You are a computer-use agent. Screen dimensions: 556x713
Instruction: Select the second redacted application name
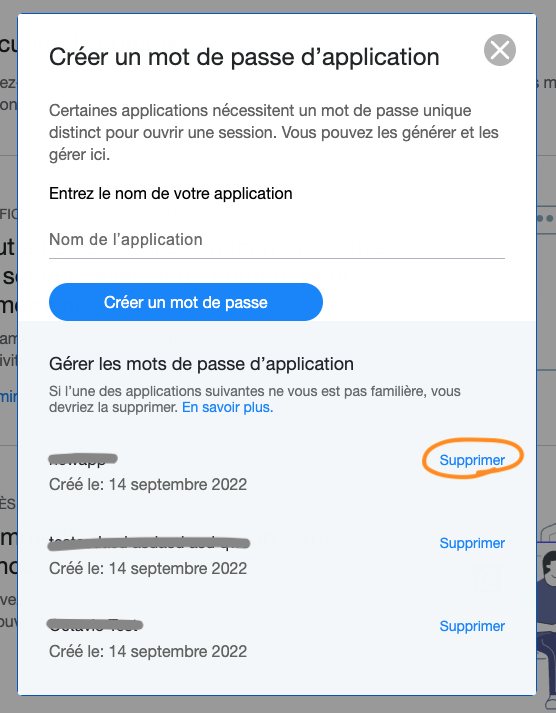149,542
